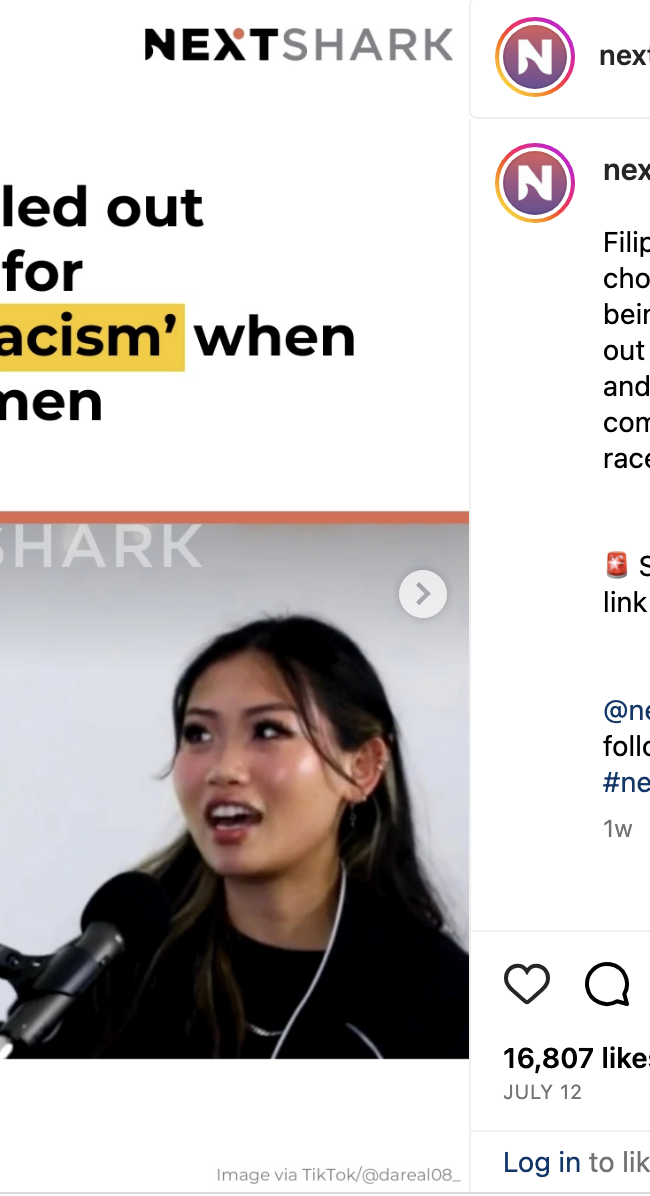Image resolution: width=650 pixels, height=1196 pixels.
Task: Click the @ne mention link
Action: [626, 710]
